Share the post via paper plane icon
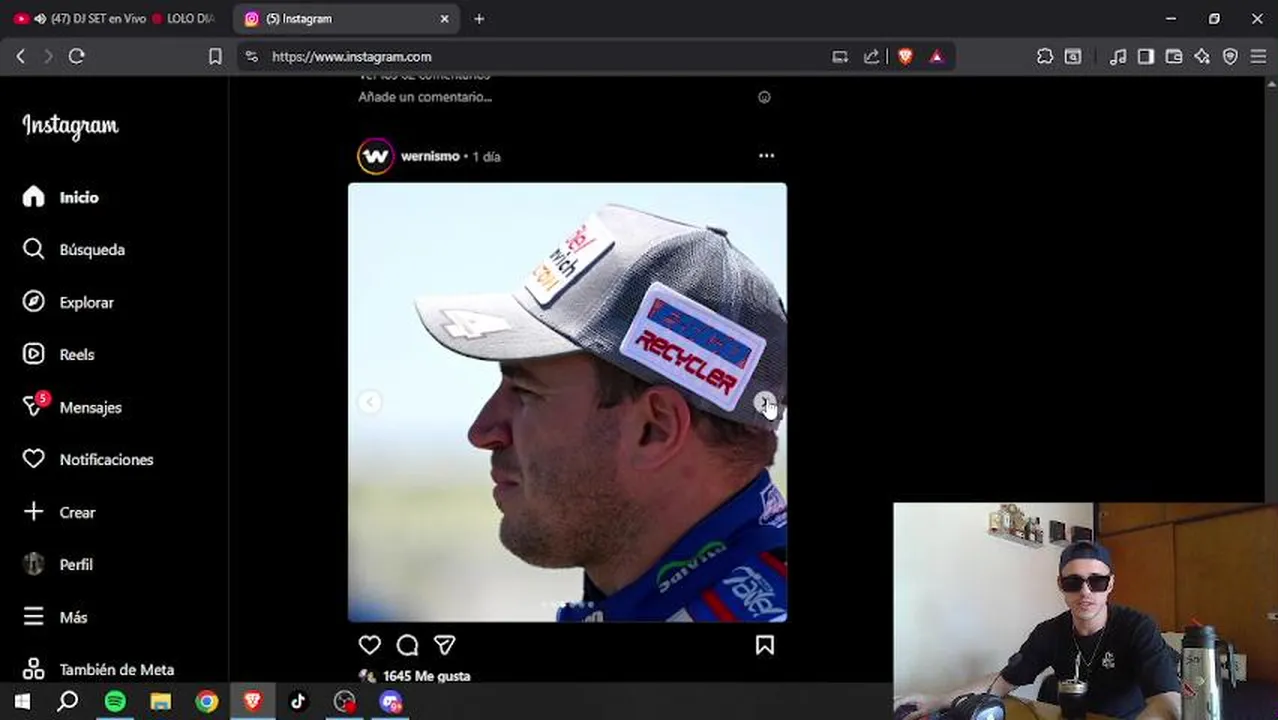This screenshot has height=720, width=1278. pos(444,645)
